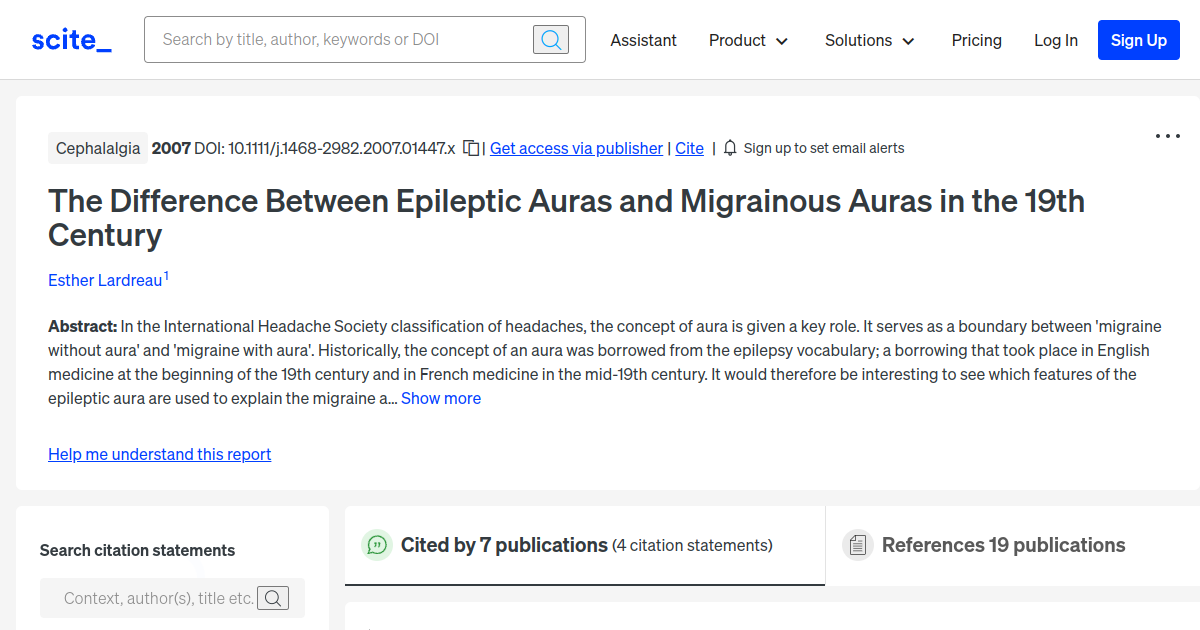Click the Sign Up button
Image resolution: width=1200 pixels, height=630 pixels.
pyautogui.click(x=1138, y=40)
